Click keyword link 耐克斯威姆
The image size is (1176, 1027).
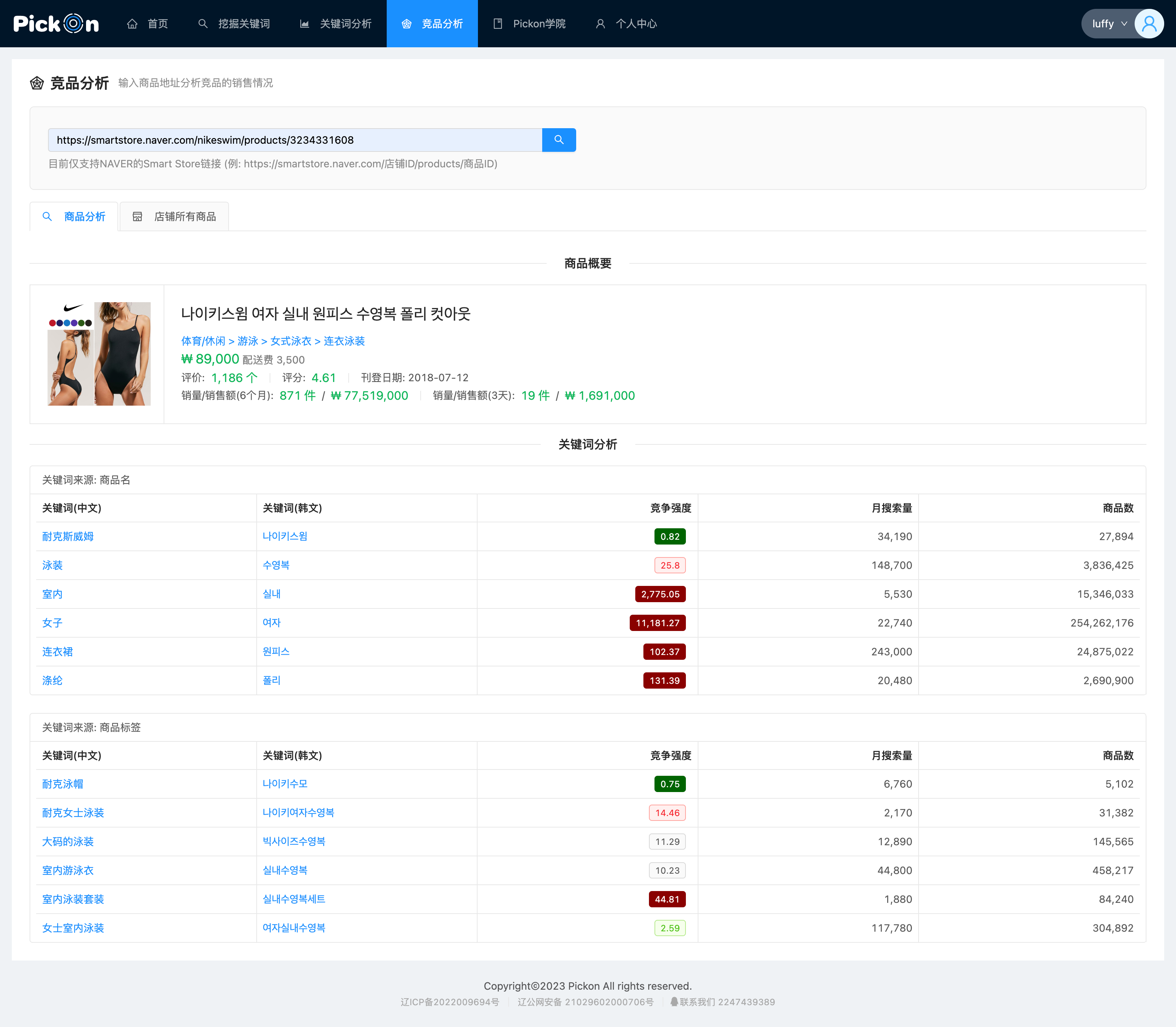(x=68, y=536)
